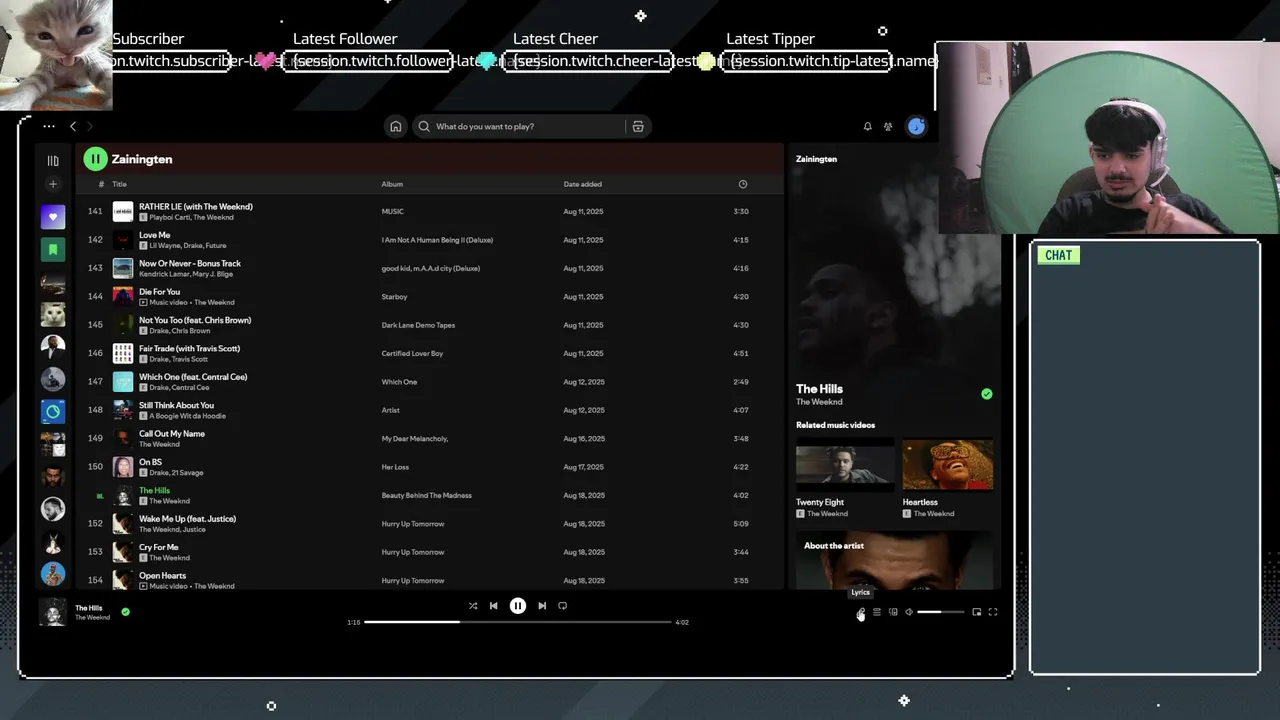Screen dimensions: 1280x720
Task: Open the Queue icon
Action: click(x=877, y=612)
